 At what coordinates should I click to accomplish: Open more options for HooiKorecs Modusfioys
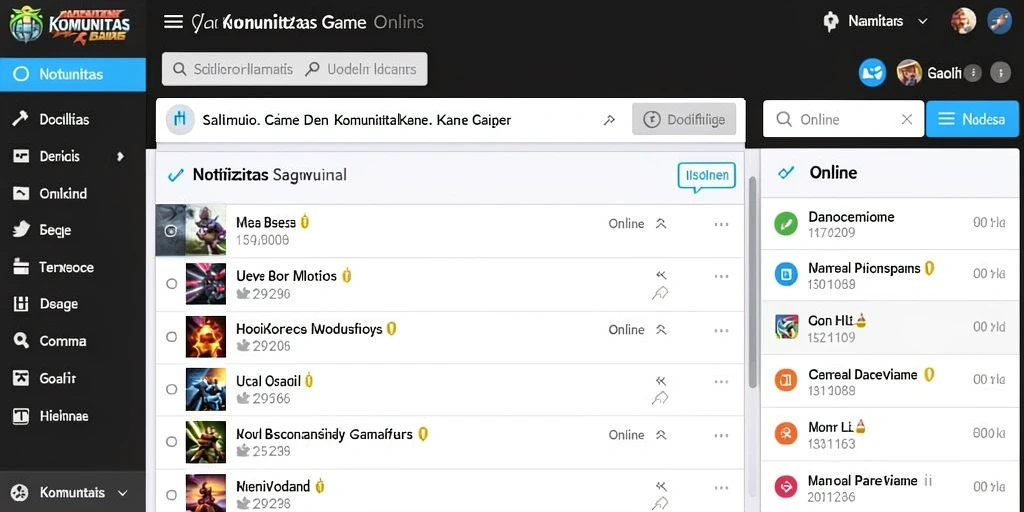721,330
